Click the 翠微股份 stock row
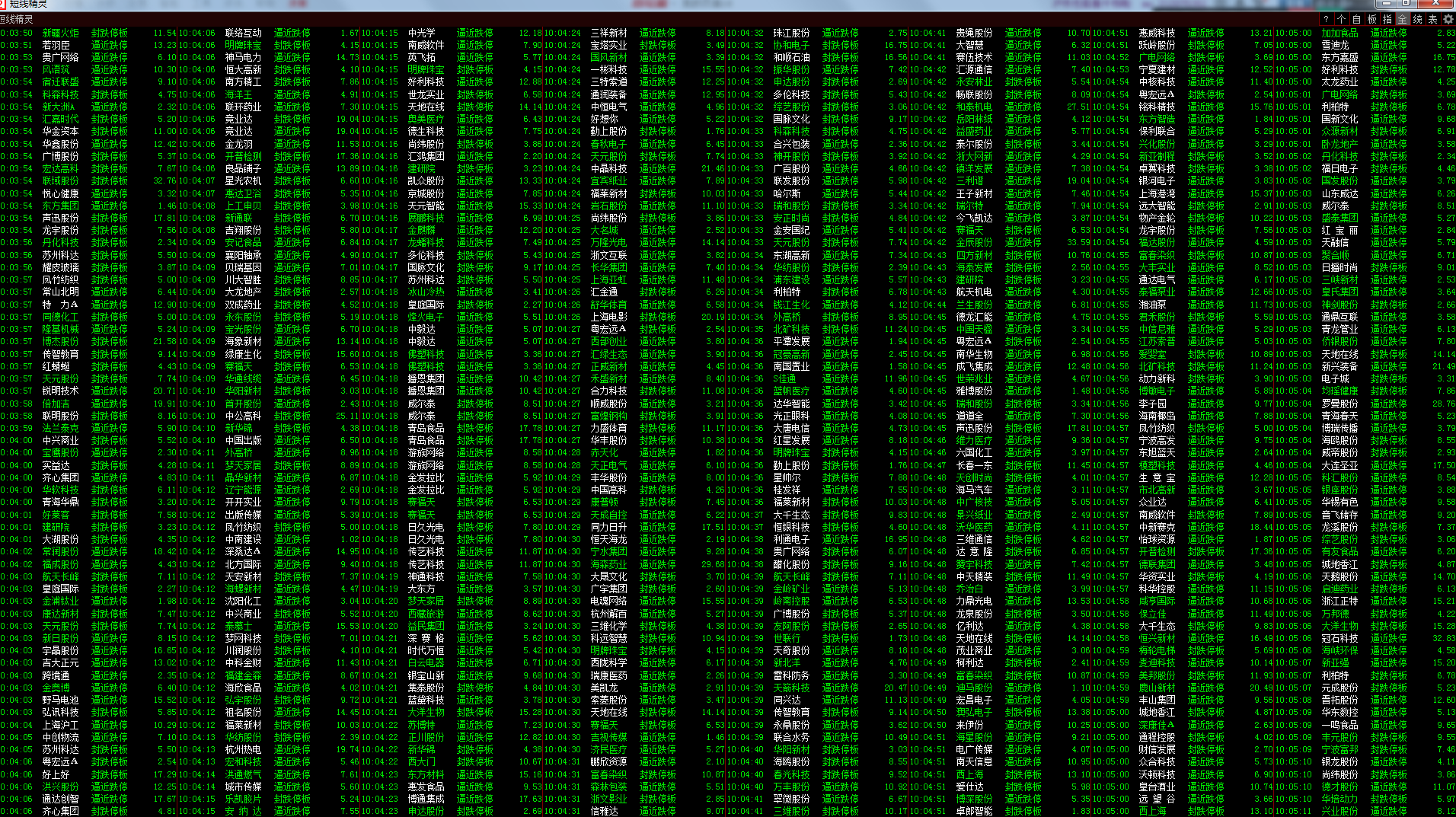Image resolution: width=1456 pixels, height=817 pixels. 791,799
